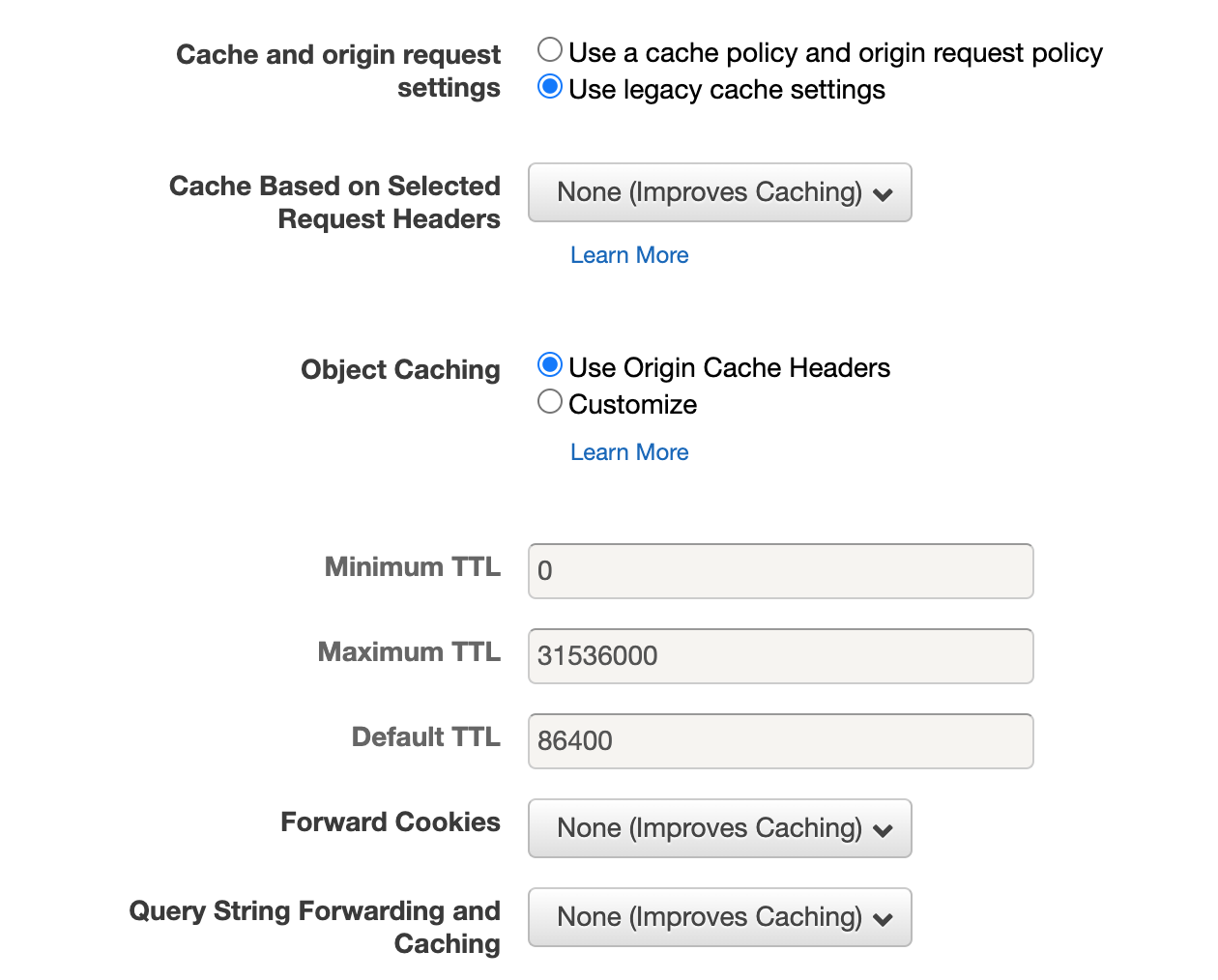Image resolution: width=1218 pixels, height=980 pixels.
Task: Select 'Use legacy cache settings' option
Action: click(550, 86)
